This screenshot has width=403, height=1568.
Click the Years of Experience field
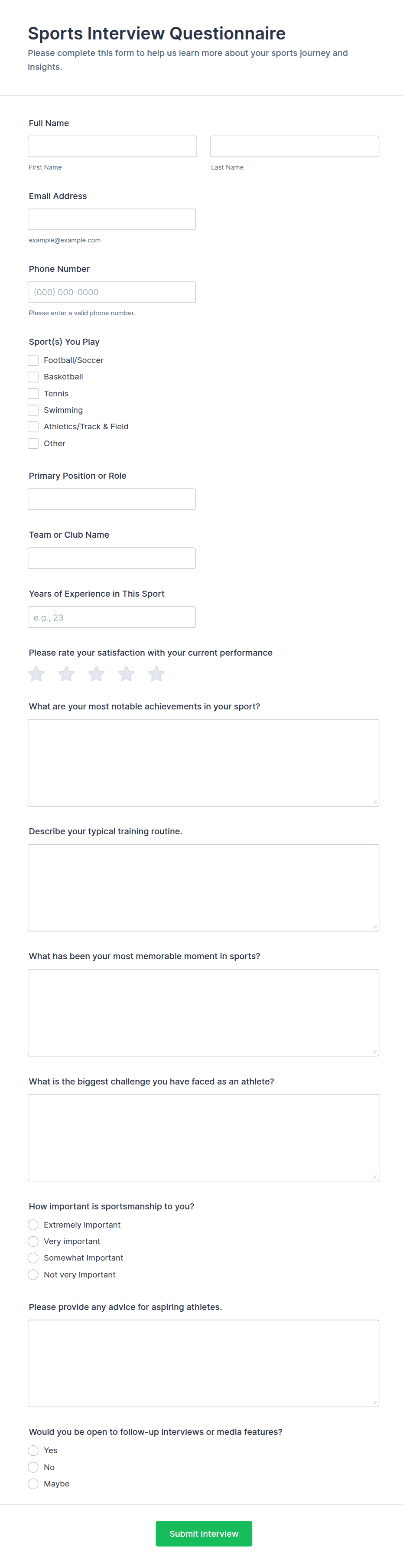pyautogui.click(x=112, y=617)
